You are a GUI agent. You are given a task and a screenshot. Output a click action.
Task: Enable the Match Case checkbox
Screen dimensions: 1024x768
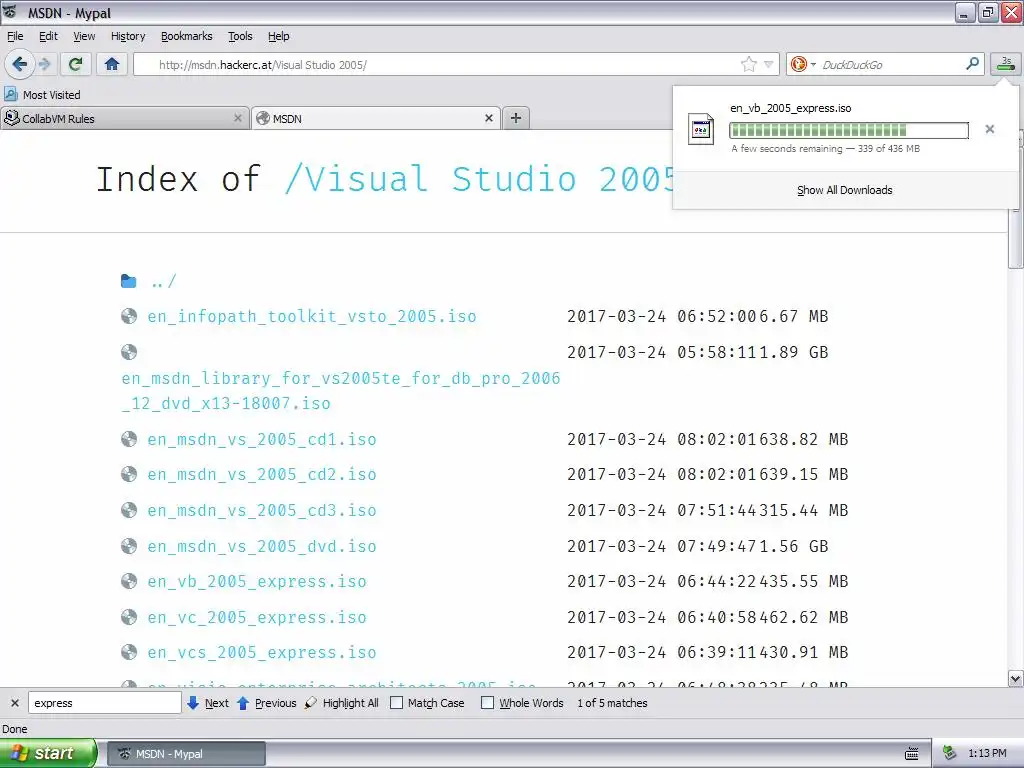pos(396,703)
